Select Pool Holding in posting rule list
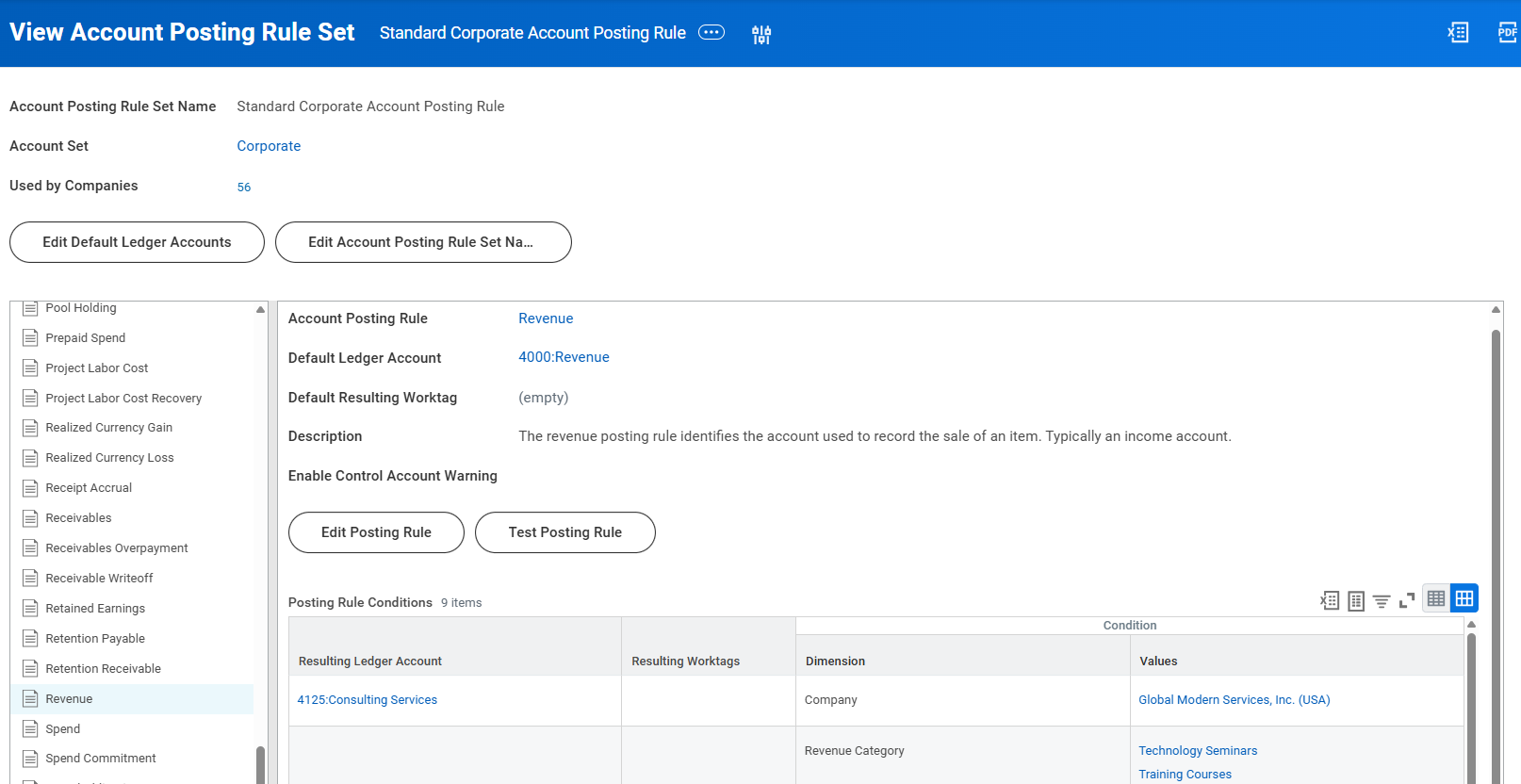The width and height of the screenshot is (1521, 784). pos(81,308)
